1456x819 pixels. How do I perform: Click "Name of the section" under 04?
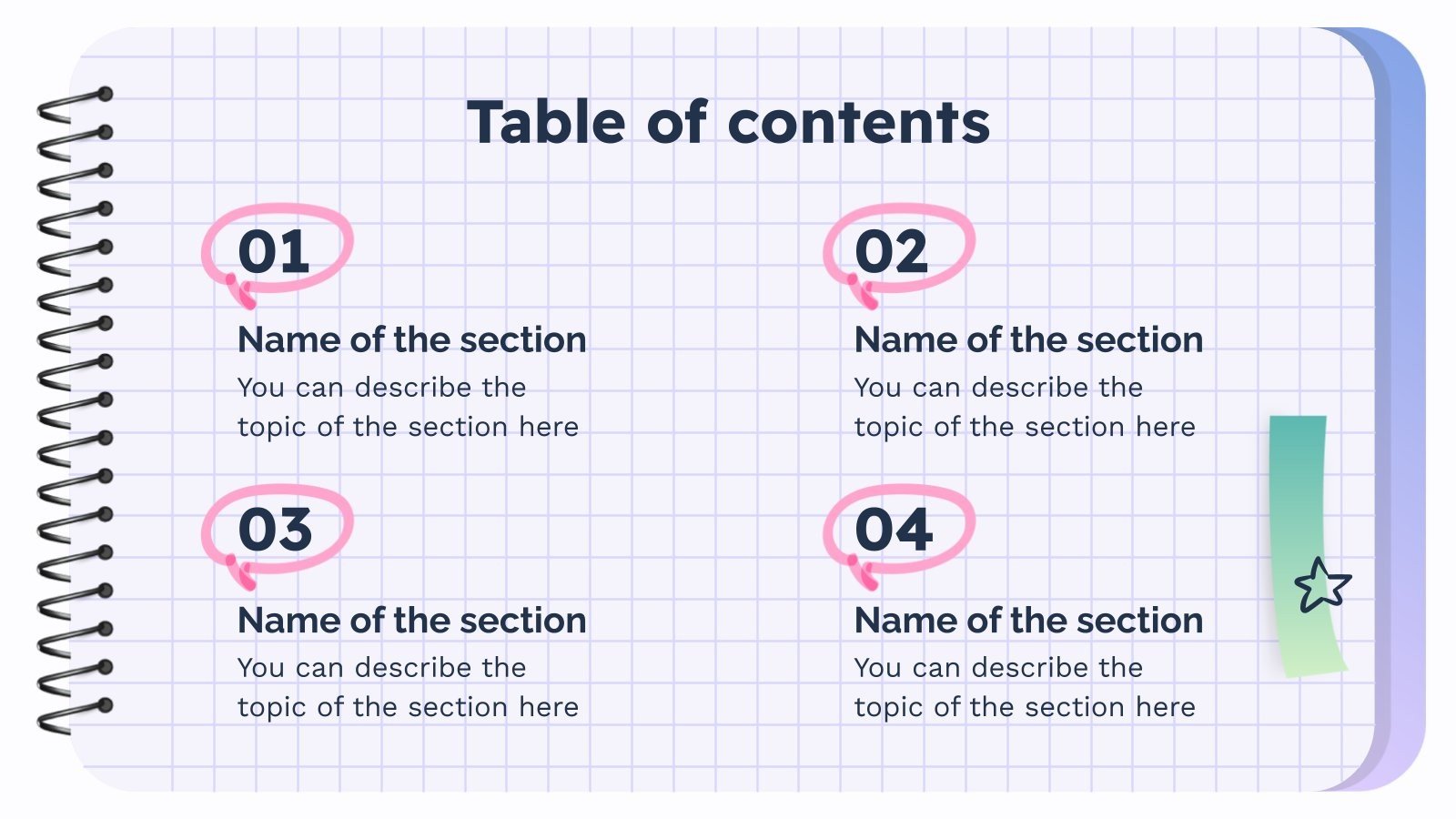pyautogui.click(x=1028, y=620)
